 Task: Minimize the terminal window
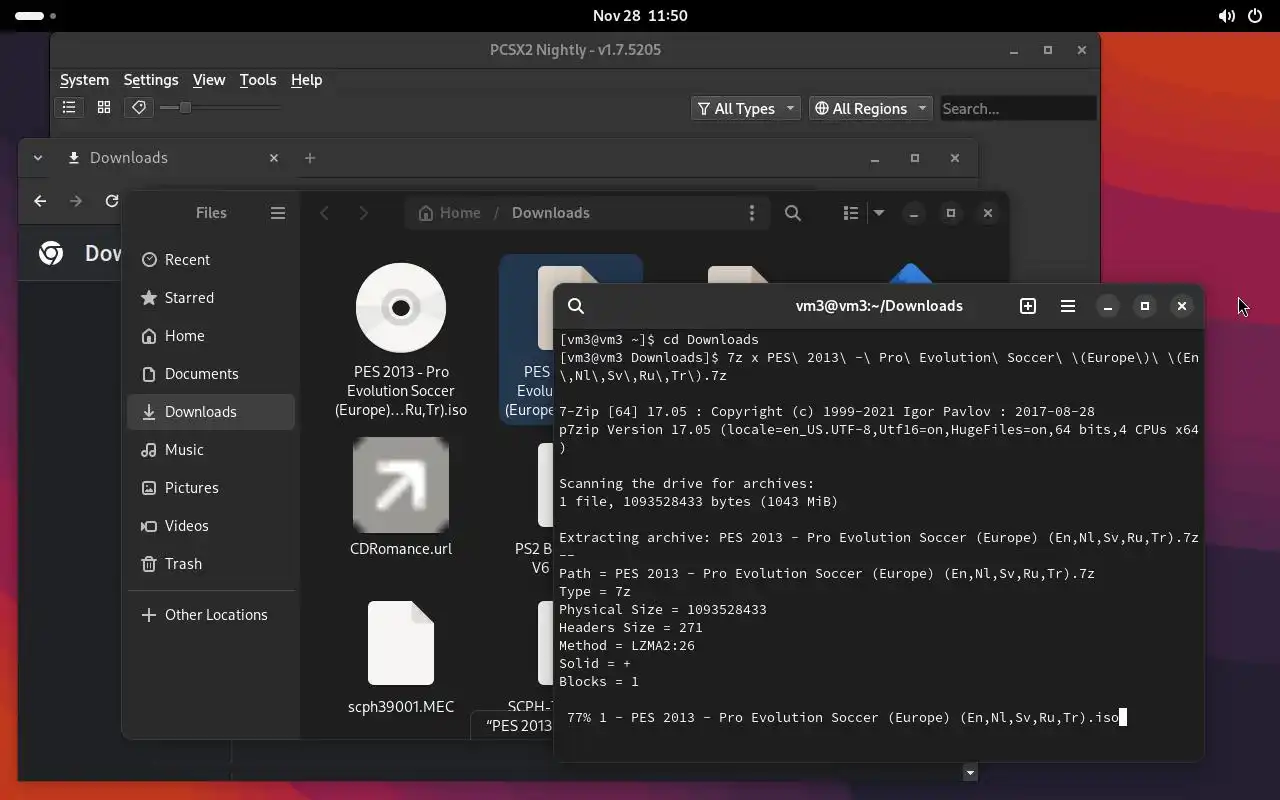tap(1108, 306)
